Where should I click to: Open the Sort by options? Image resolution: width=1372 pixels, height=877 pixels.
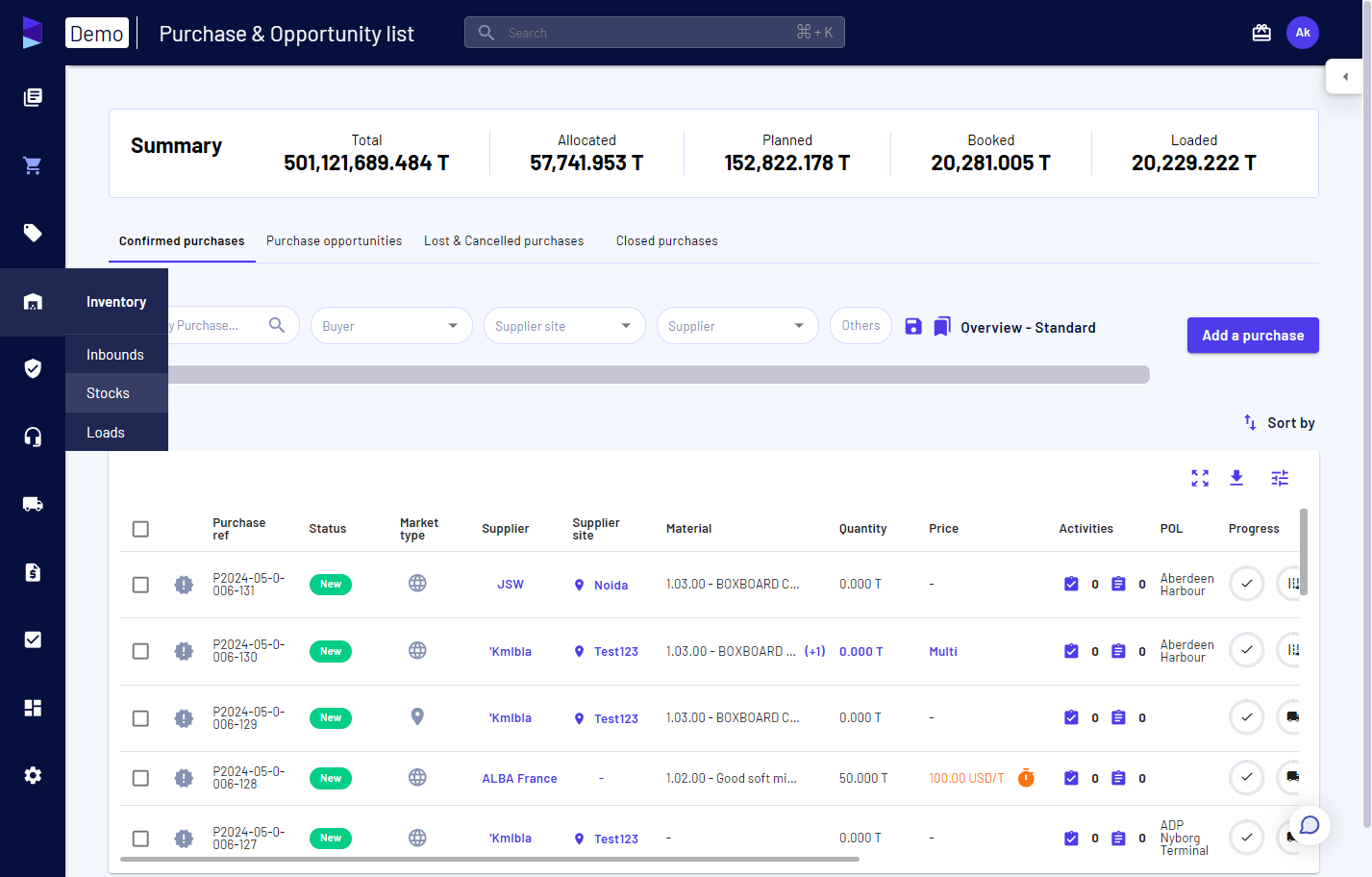click(1279, 423)
